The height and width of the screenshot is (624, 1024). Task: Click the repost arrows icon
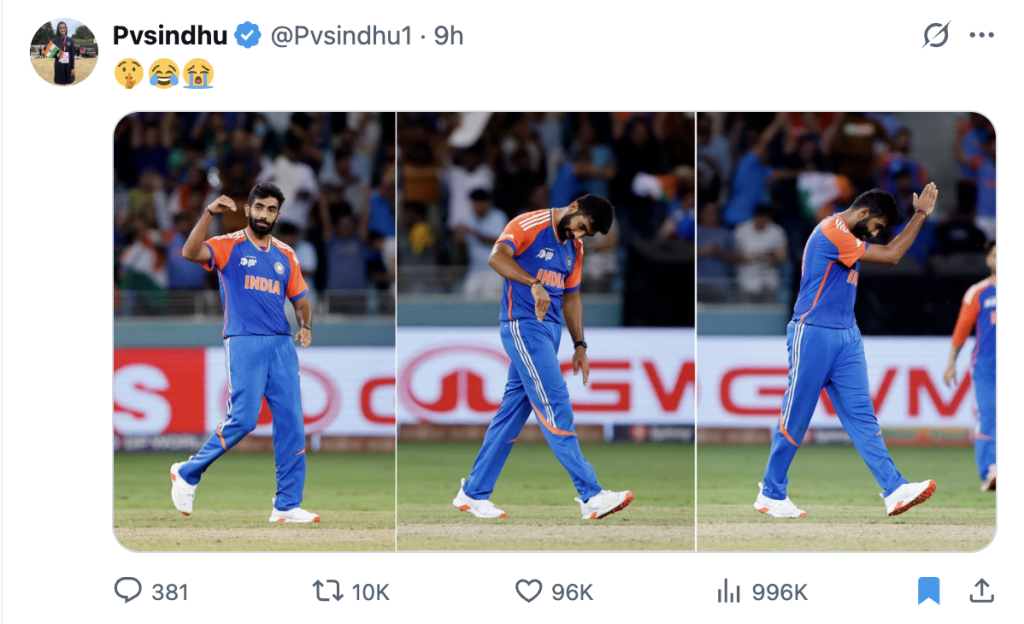tap(328, 591)
